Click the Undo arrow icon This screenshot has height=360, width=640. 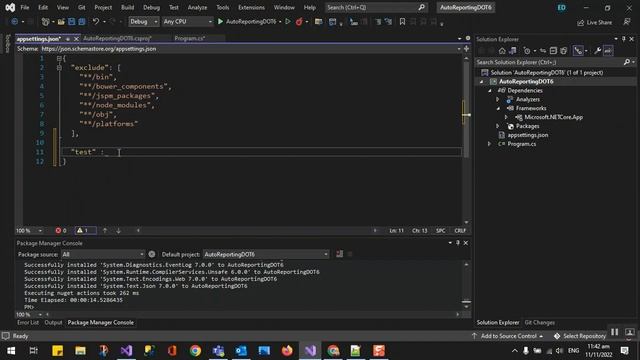(96, 22)
